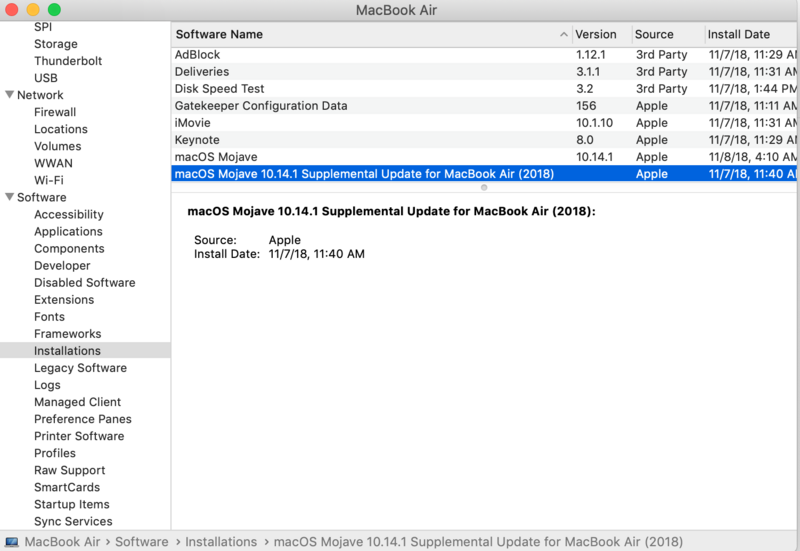Screen dimensions: 800x551
Task: Select Developer in the sidebar
Action: (x=62, y=265)
